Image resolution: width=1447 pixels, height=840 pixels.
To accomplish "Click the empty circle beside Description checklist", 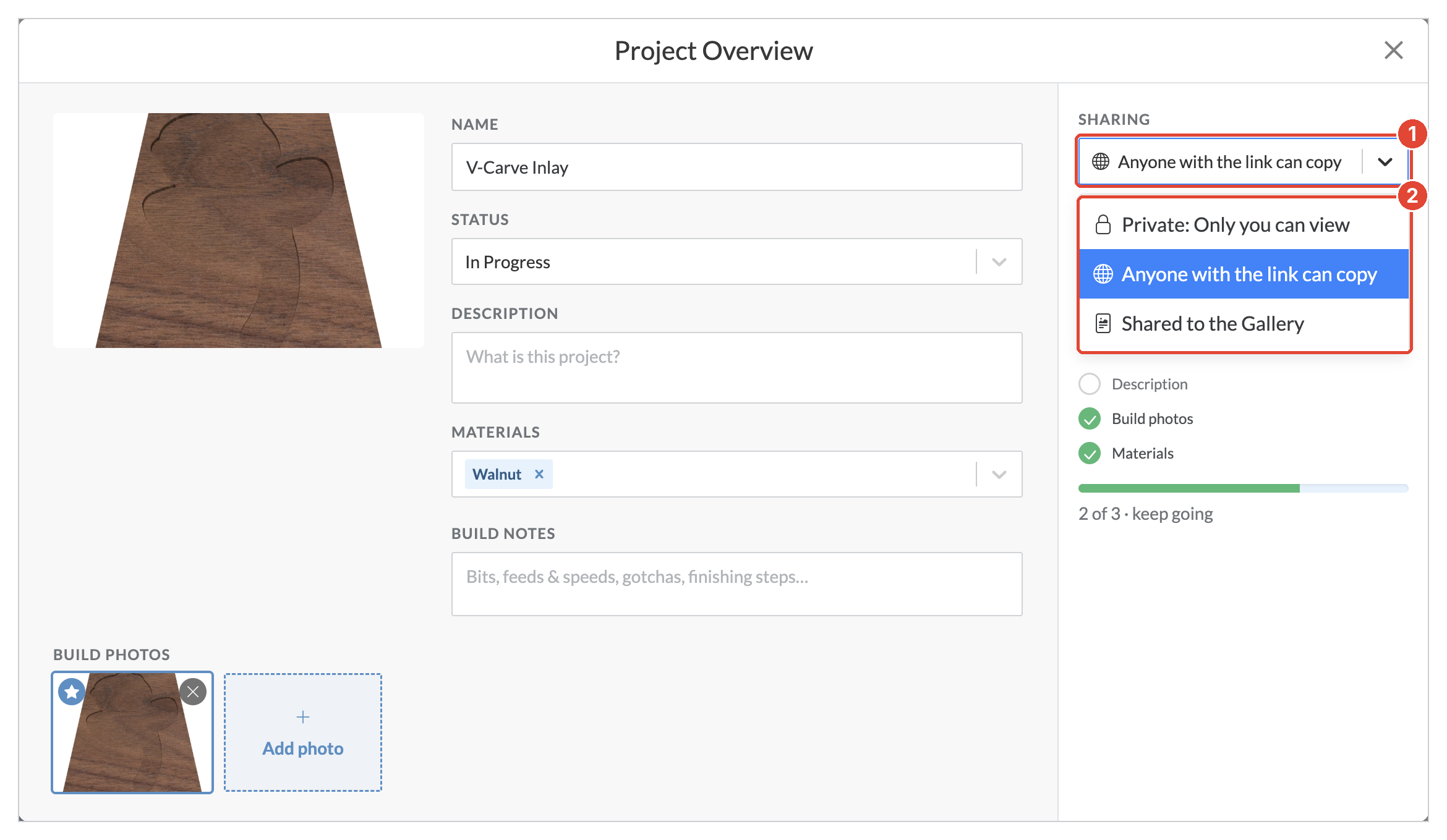I will coord(1090,384).
